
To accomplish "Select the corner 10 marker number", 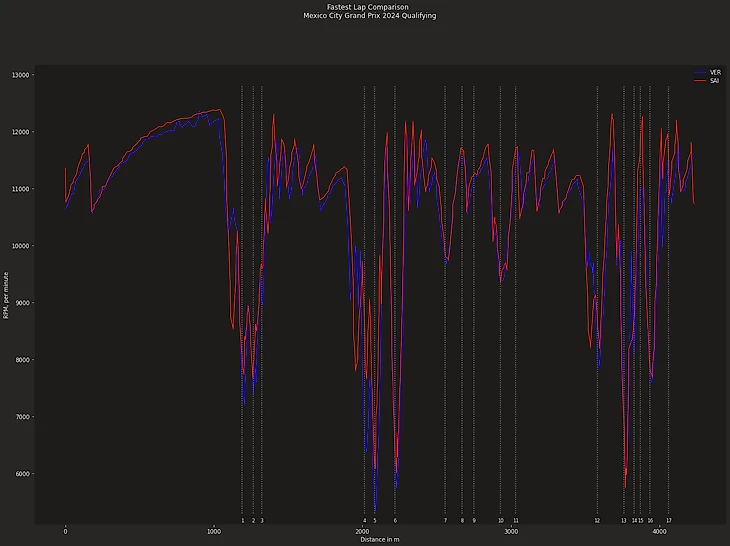I will pyautogui.click(x=500, y=521).
